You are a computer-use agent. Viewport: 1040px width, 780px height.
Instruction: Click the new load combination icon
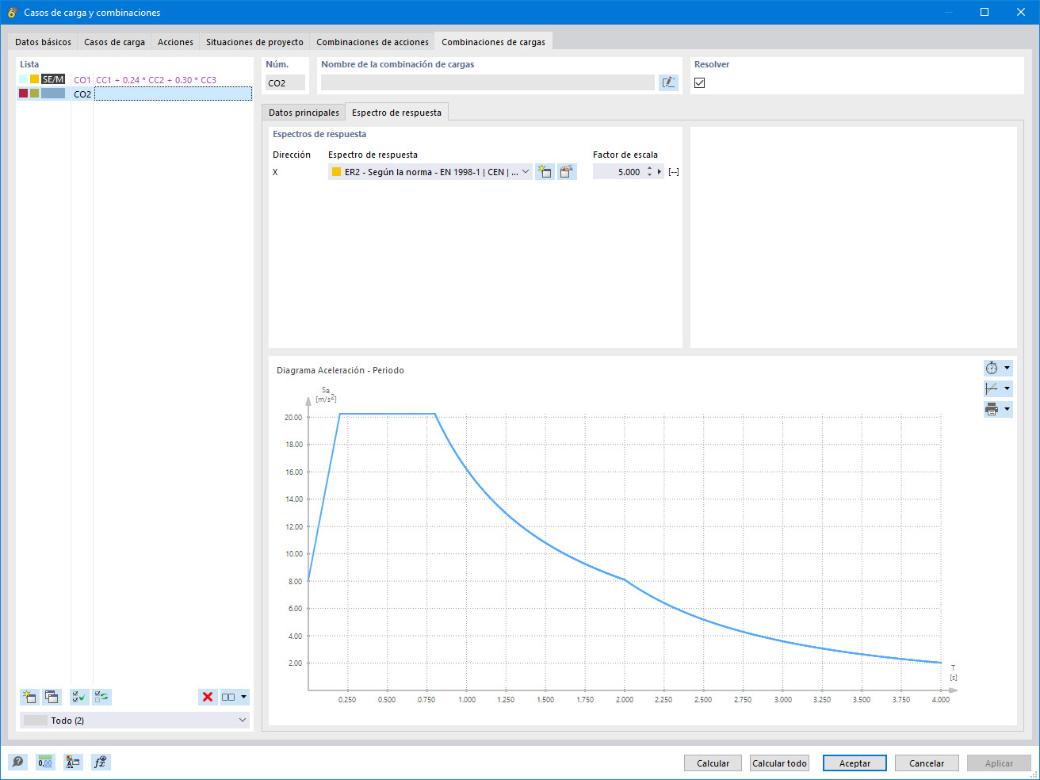(x=29, y=696)
